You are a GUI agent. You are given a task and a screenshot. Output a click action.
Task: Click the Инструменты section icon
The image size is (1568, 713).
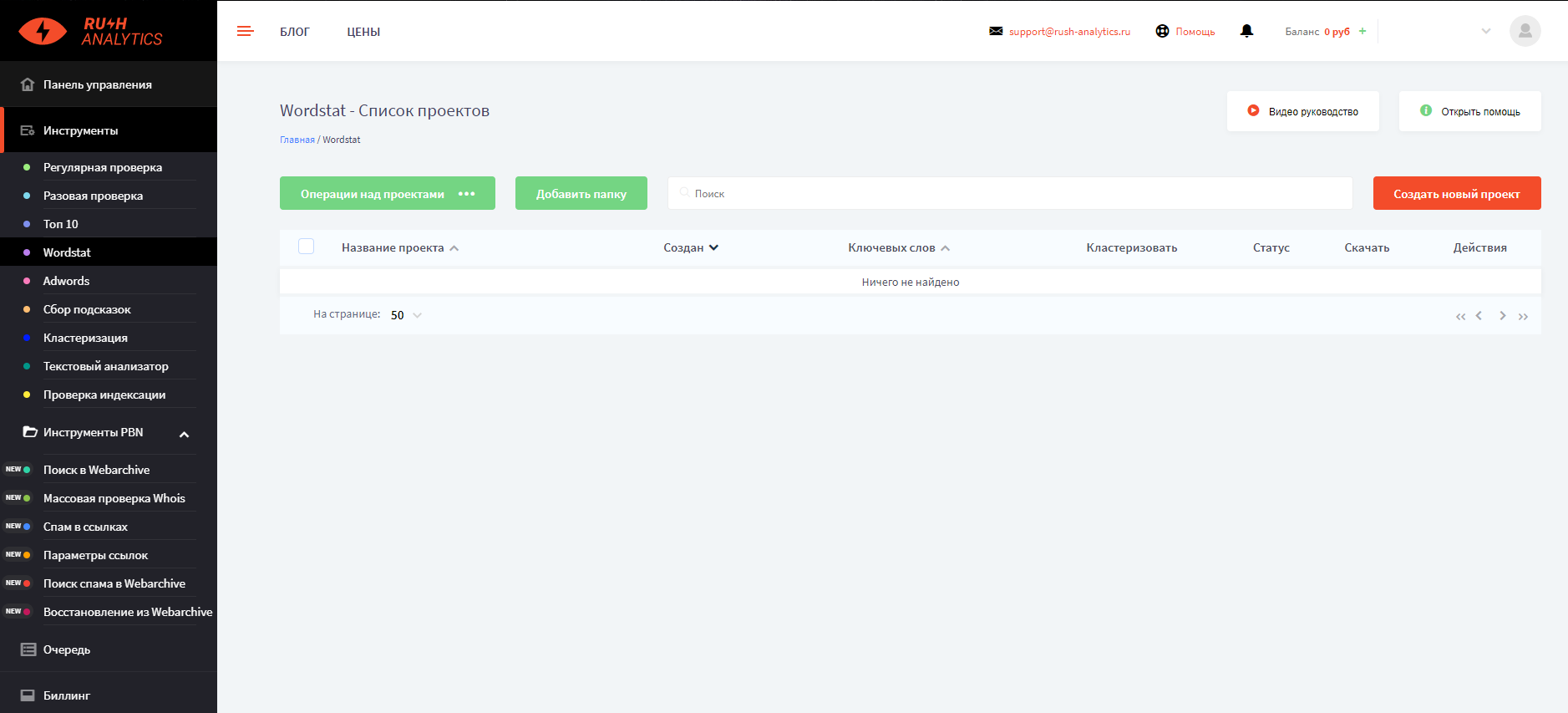click(28, 130)
